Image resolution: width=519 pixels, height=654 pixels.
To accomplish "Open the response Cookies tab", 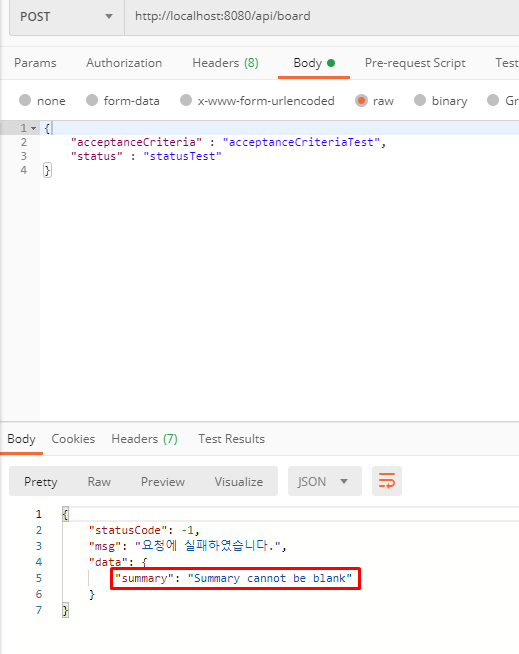I will [73, 439].
